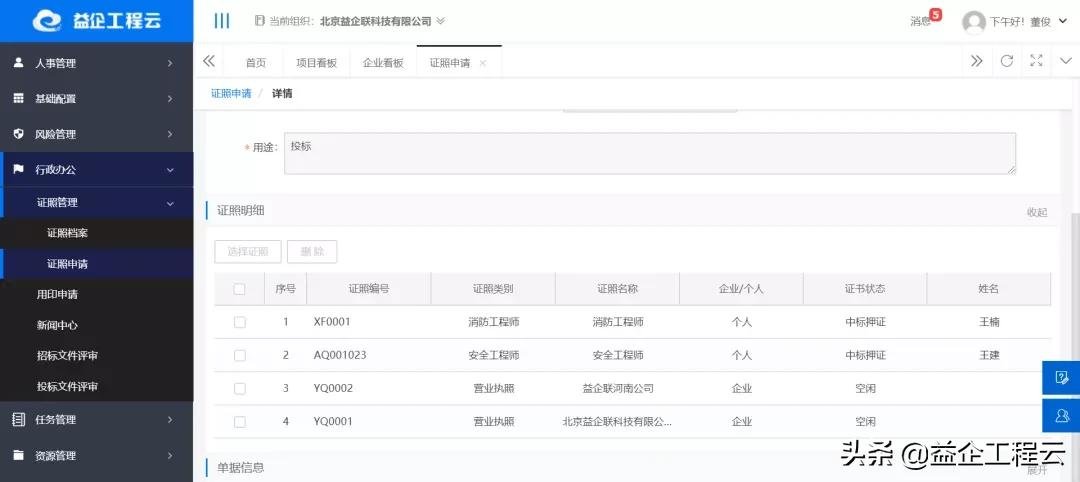Click the 任务管理 list icon
This screenshot has height=482, width=1080.
[x=19, y=419]
